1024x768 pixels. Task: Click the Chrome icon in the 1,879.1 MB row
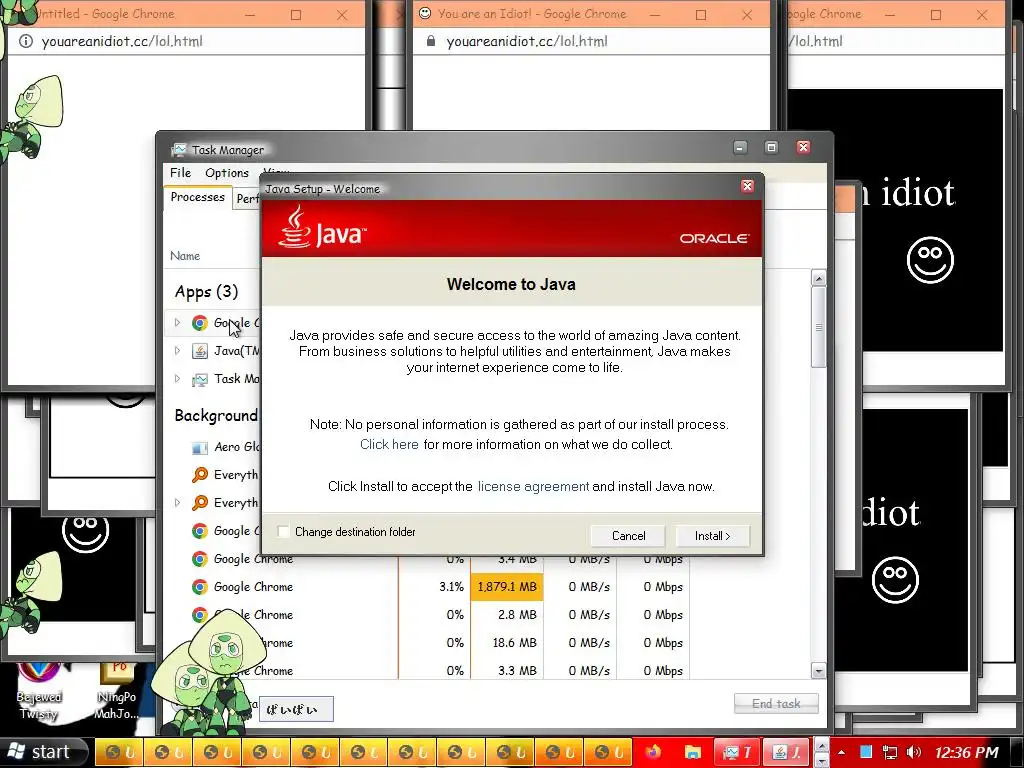pyautogui.click(x=200, y=587)
